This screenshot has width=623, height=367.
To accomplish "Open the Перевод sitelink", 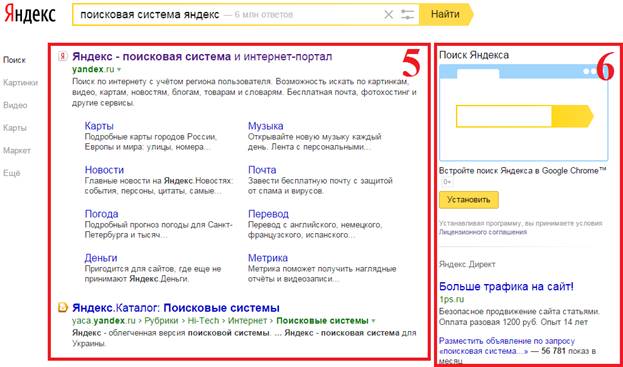I will (x=268, y=214).
